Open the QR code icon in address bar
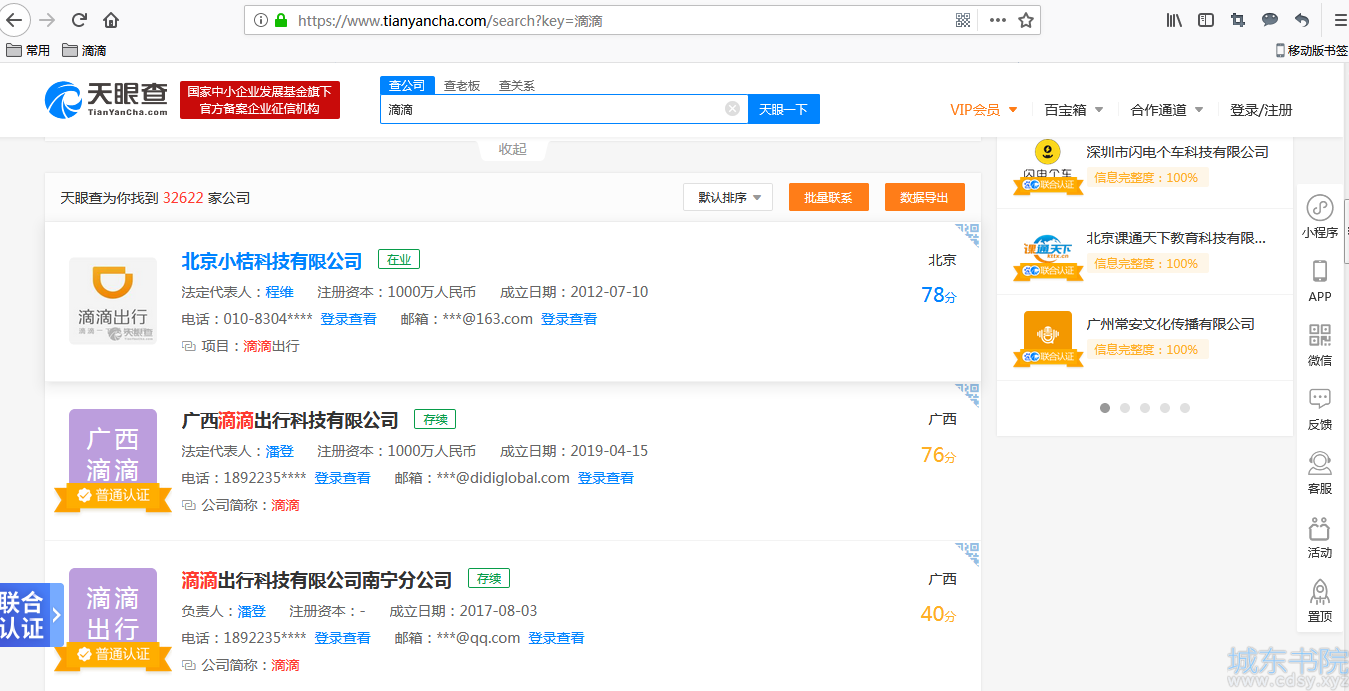This screenshot has width=1349, height=691. pyautogui.click(x=963, y=20)
